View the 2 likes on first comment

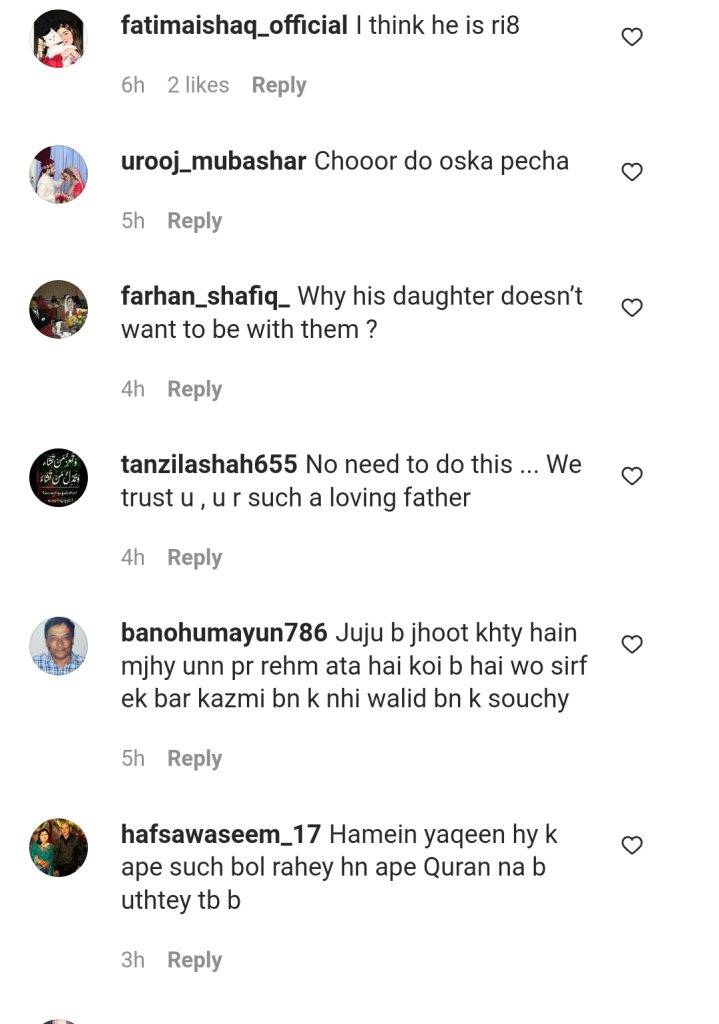point(198,85)
